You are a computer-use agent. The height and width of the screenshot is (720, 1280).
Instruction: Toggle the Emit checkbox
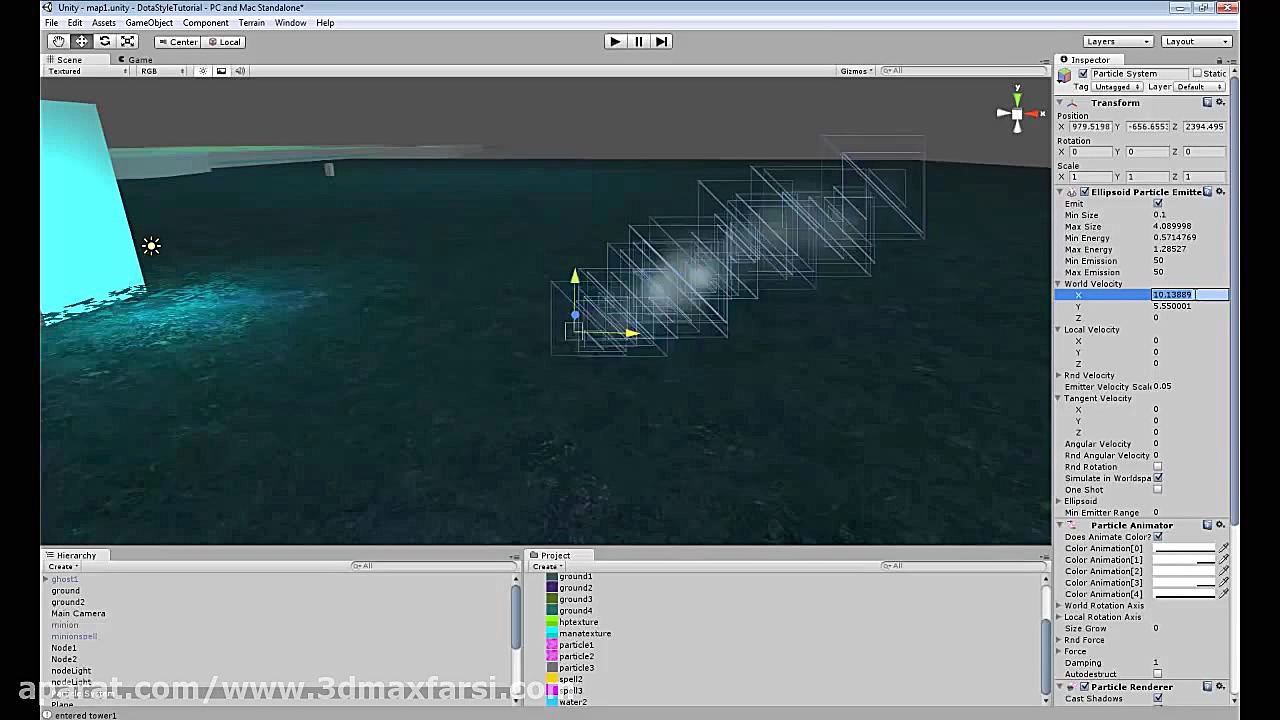[1158, 203]
